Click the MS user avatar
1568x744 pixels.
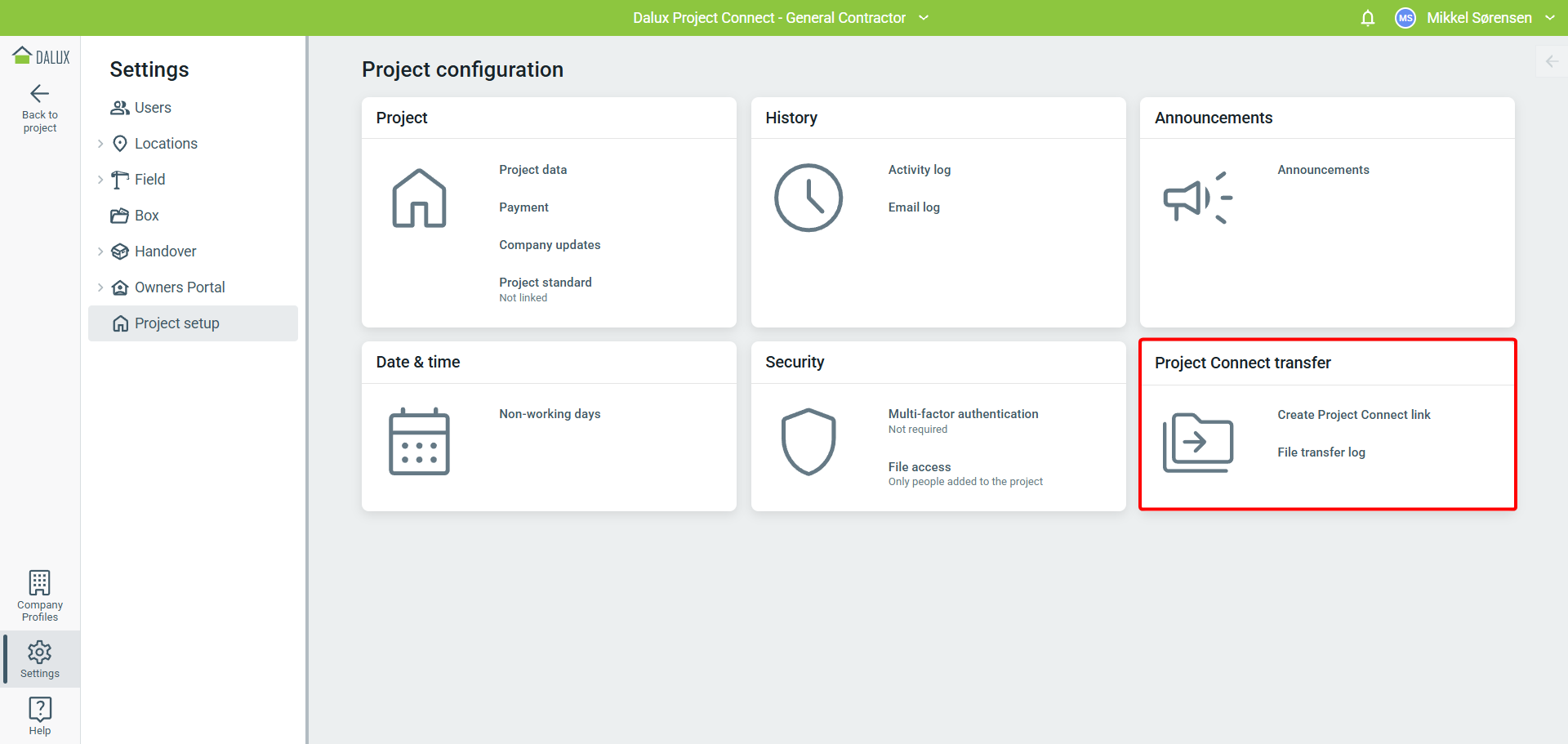tap(1405, 18)
